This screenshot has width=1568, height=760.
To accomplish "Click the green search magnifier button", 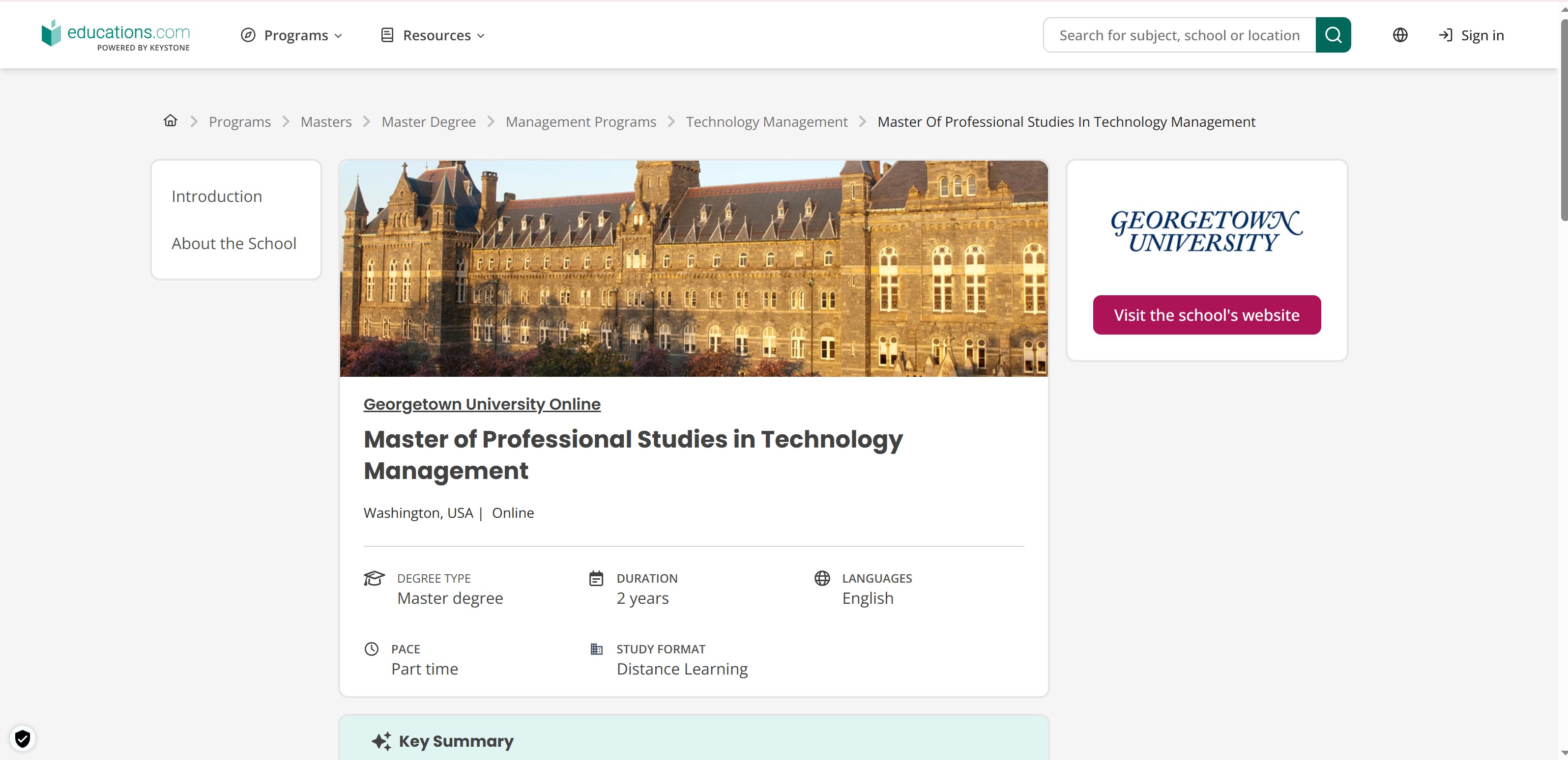I will click(1333, 35).
